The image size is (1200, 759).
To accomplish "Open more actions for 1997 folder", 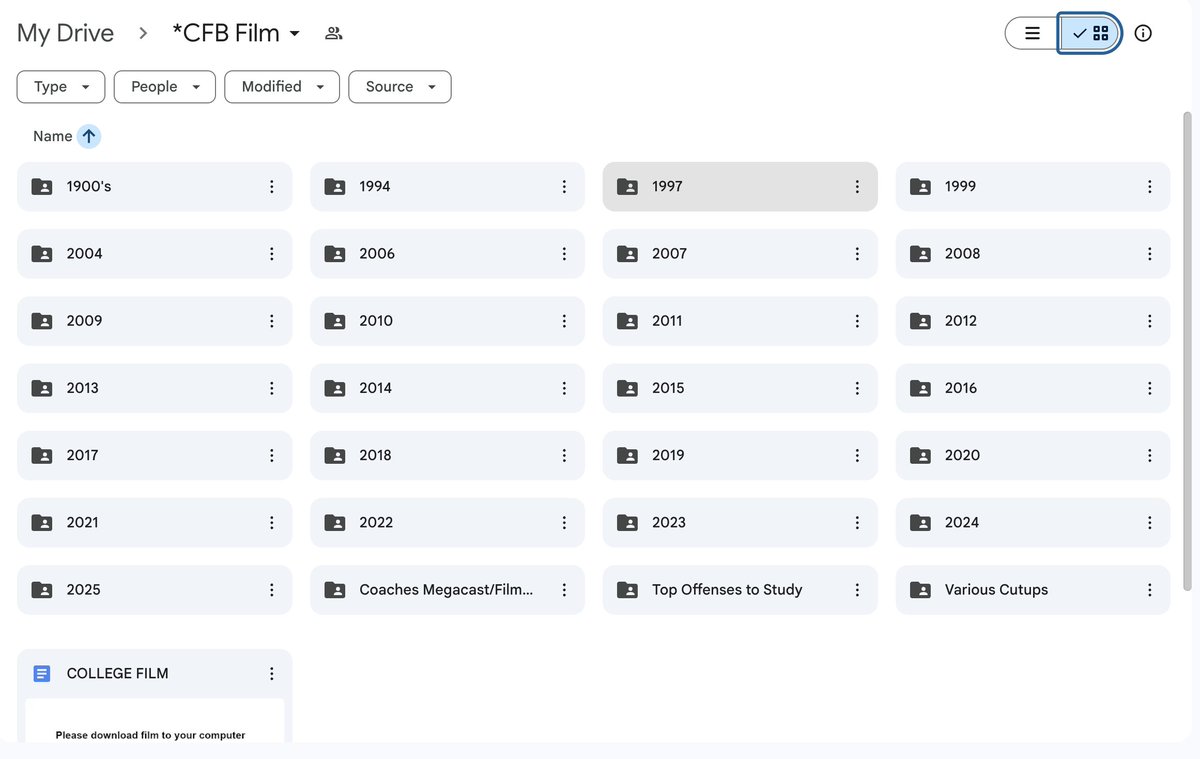I will 857,187.
